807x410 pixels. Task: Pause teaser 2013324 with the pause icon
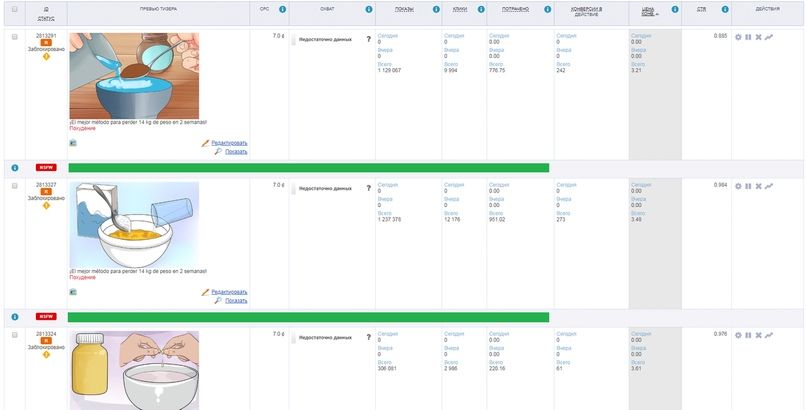[748, 335]
